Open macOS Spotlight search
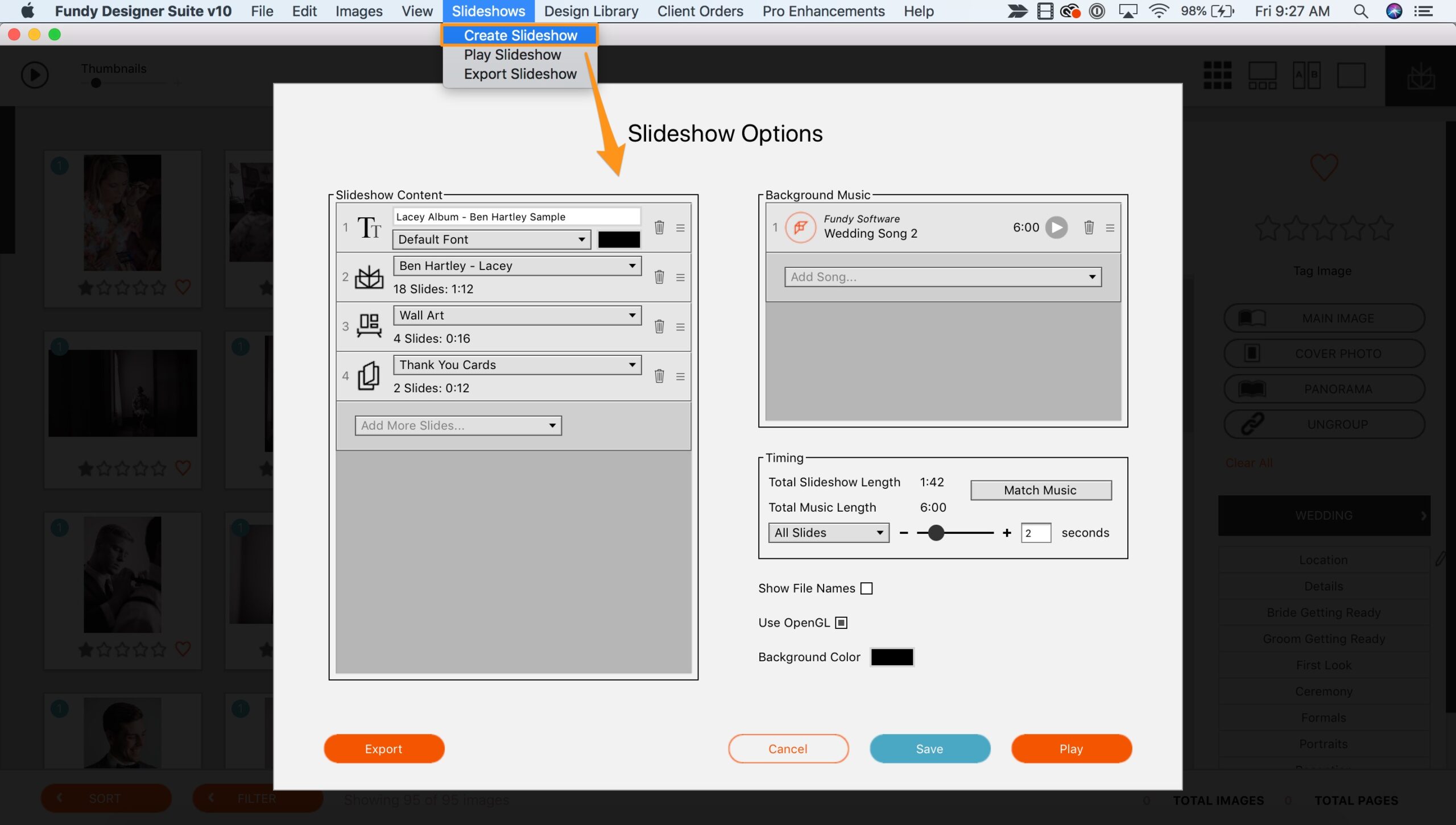The height and width of the screenshot is (825, 1456). tap(1360, 11)
